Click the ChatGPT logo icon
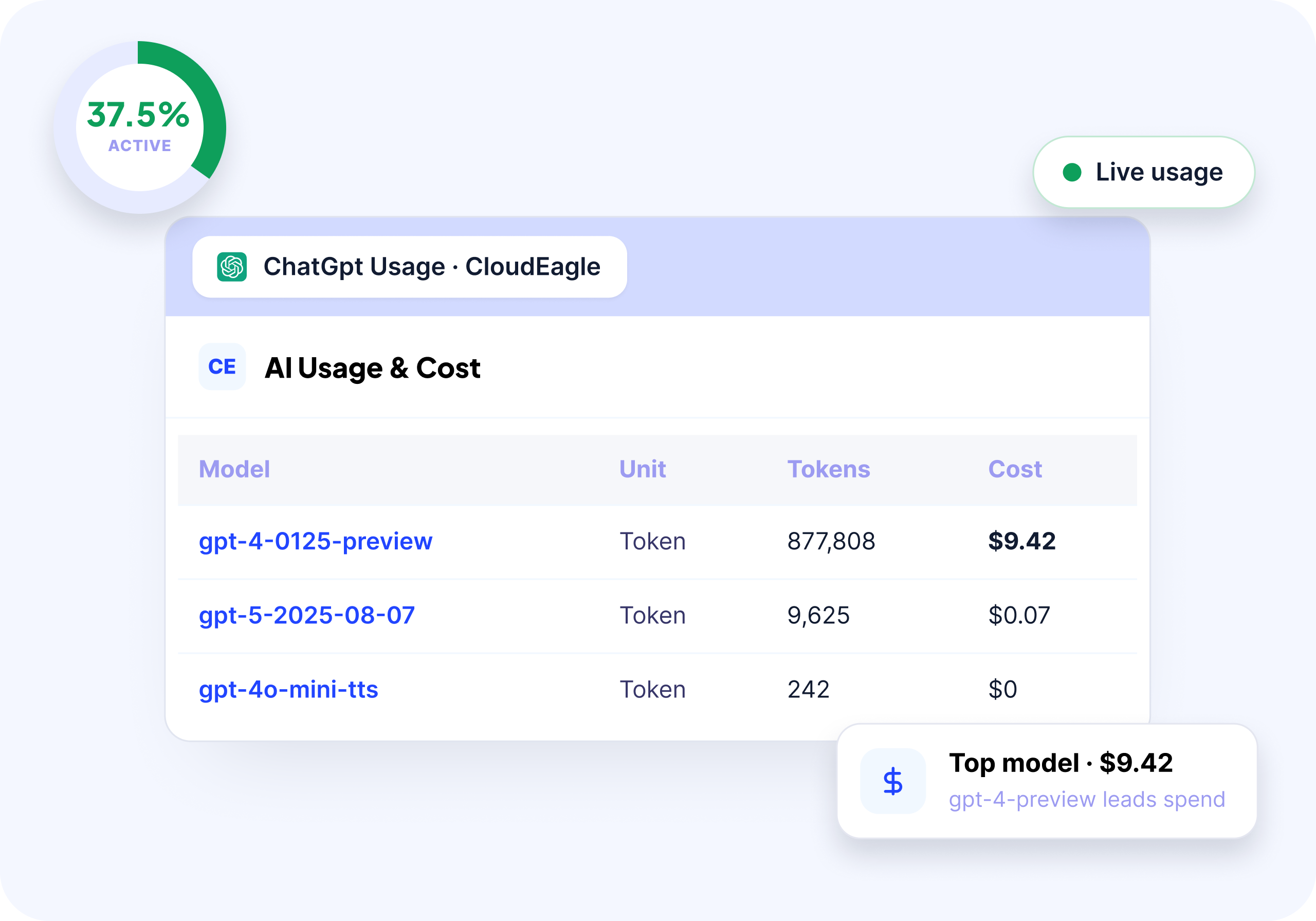The image size is (1316, 921). tap(231, 267)
